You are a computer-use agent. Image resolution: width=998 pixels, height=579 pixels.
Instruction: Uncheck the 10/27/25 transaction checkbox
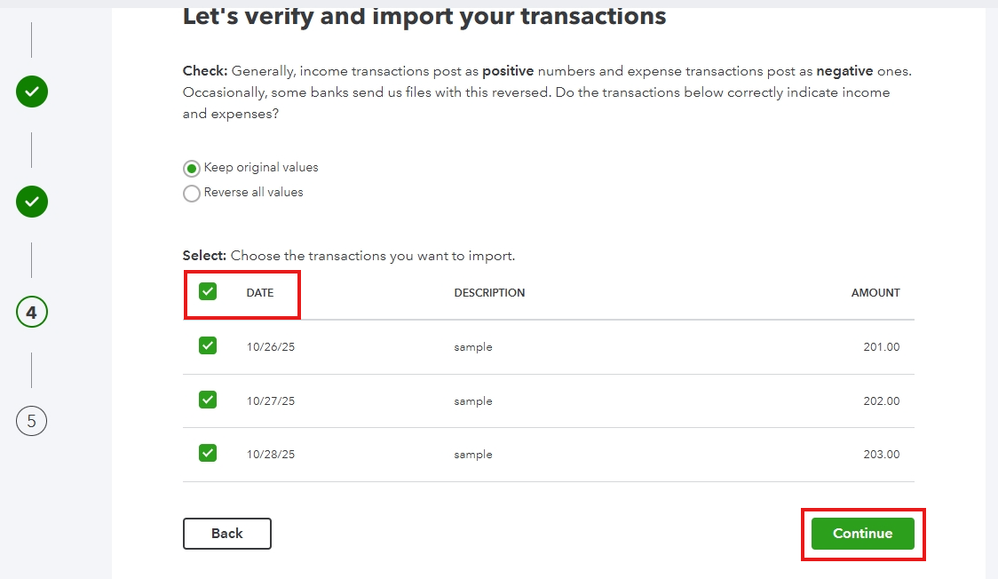coord(208,400)
